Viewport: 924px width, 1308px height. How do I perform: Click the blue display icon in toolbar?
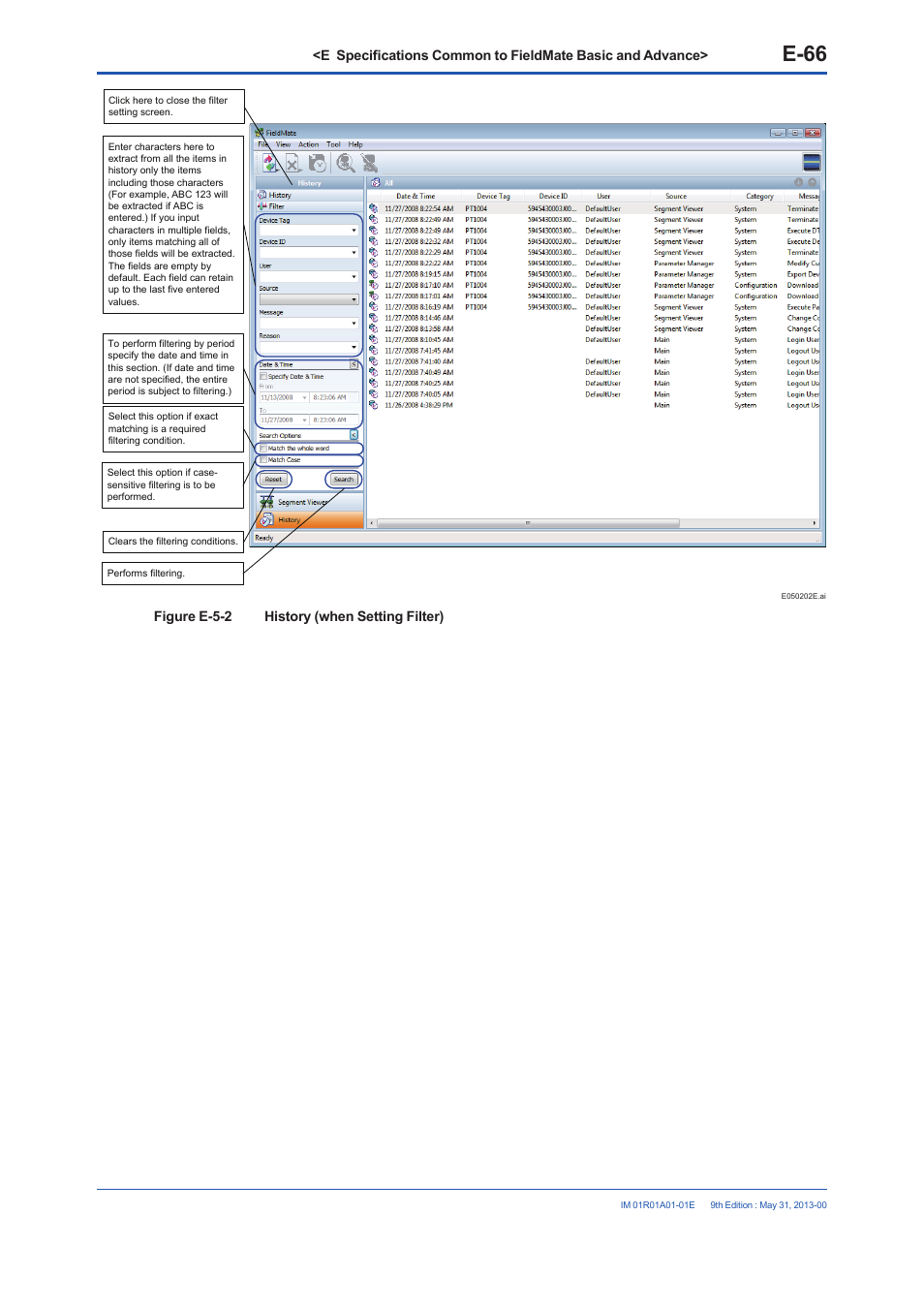812,163
